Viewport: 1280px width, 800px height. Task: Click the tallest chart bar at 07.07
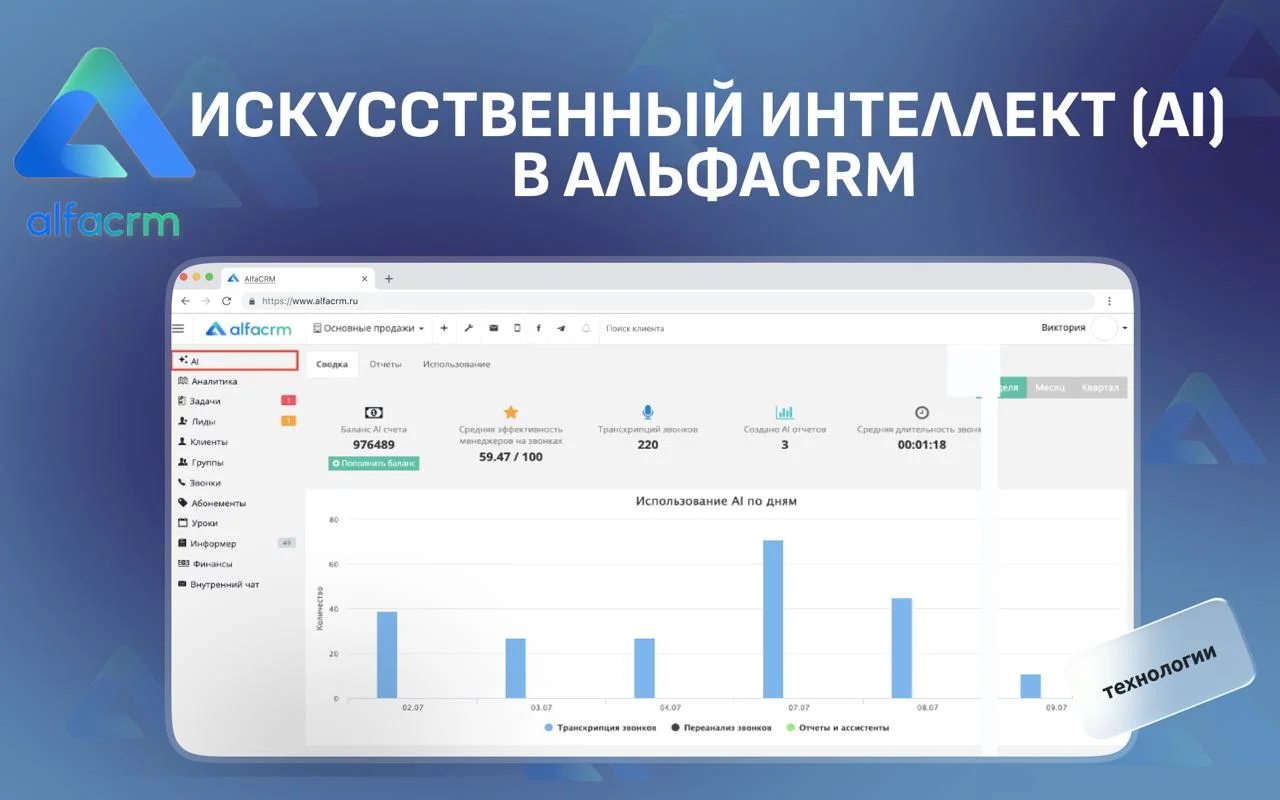(x=773, y=619)
